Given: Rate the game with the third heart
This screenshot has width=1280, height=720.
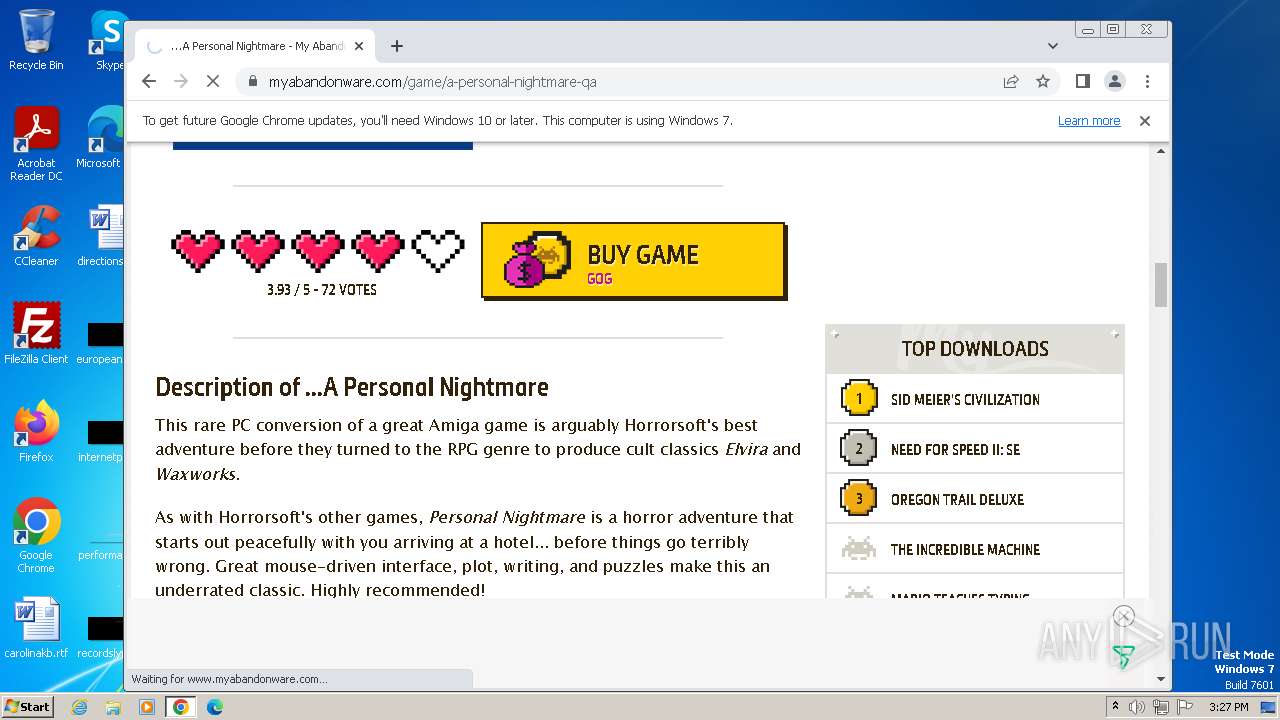Looking at the screenshot, I should pyautogui.click(x=318, y=251).
